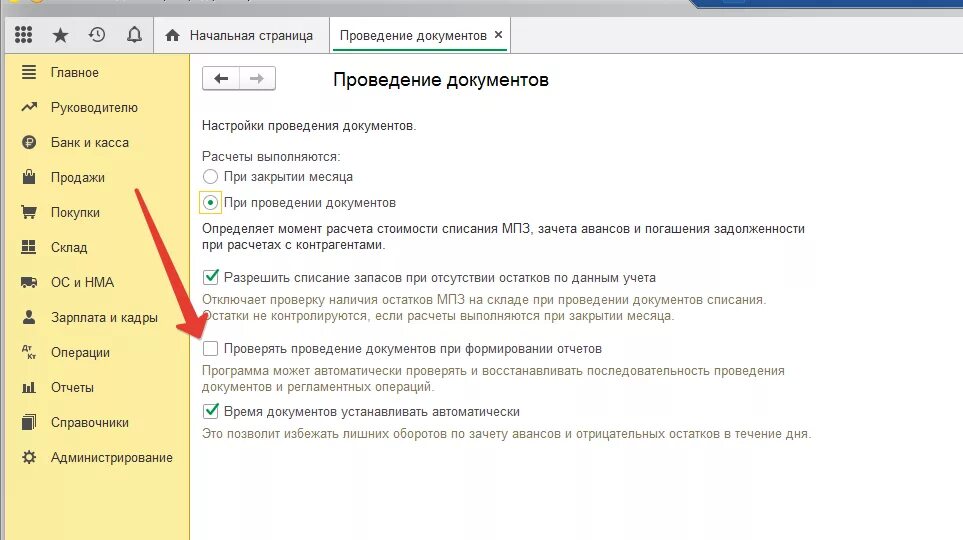The width and height of the screenshot is (963, 540).
Task: Go forward with the right arrow button
Action: tap(257, 79)
